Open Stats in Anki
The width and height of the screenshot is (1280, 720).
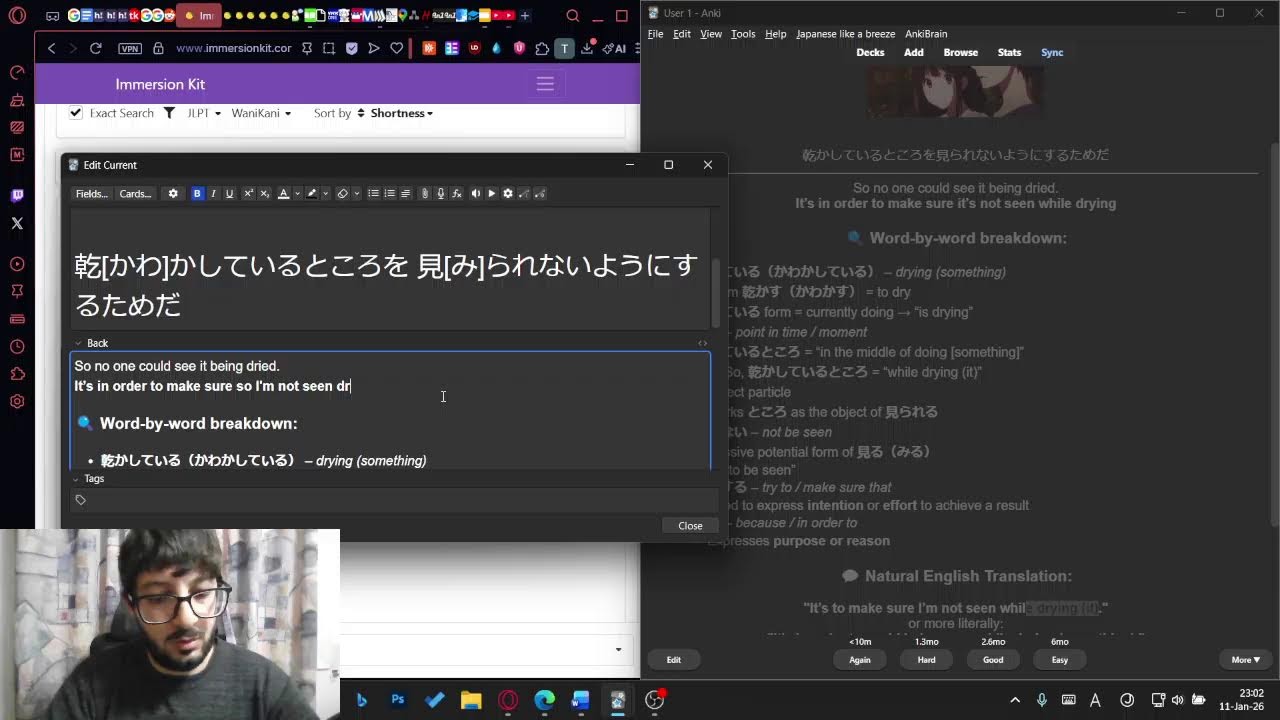click(1009, 52)
